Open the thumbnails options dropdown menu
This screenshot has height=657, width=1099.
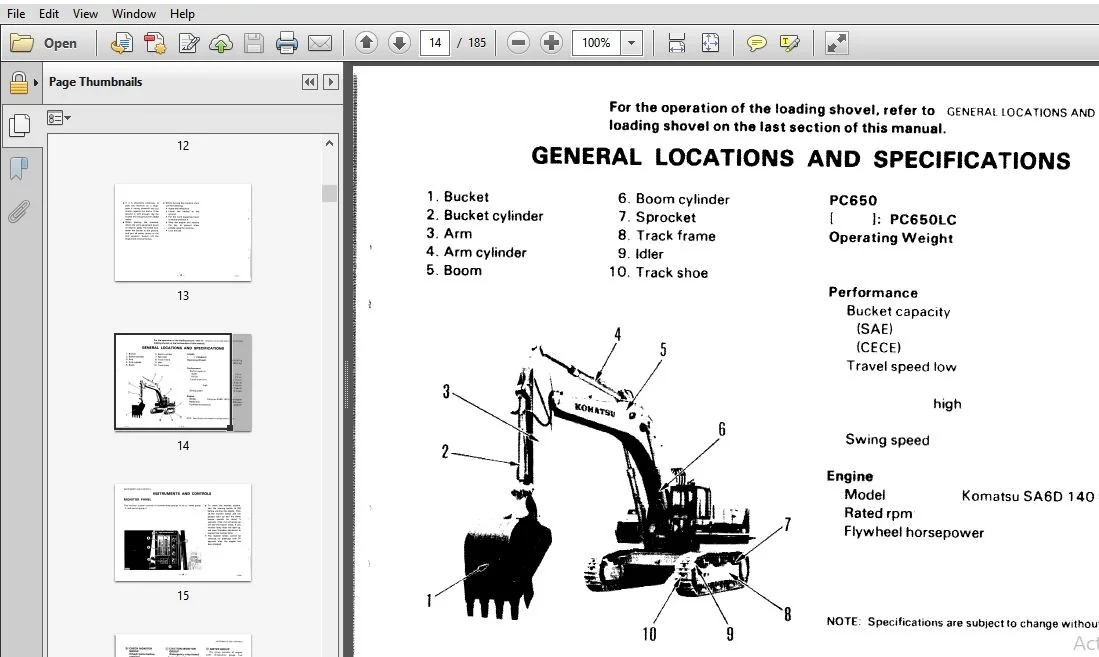(x=59, y=118)
